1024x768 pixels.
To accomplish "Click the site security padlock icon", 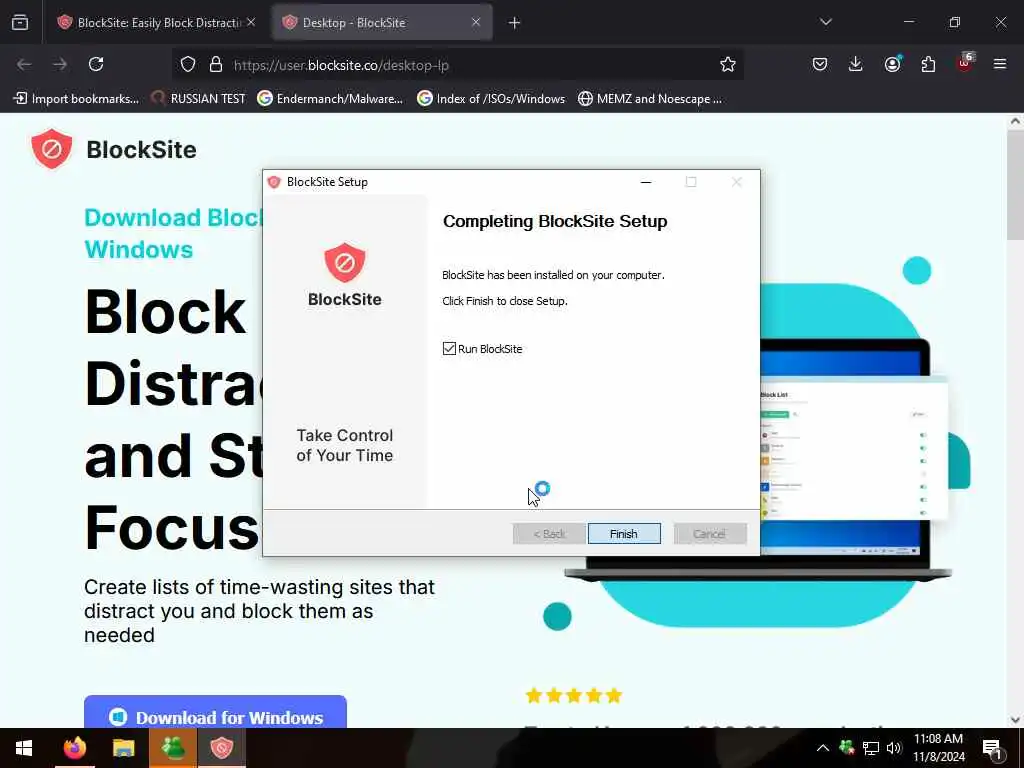I will pyautogui.click(x=216, y=65).
